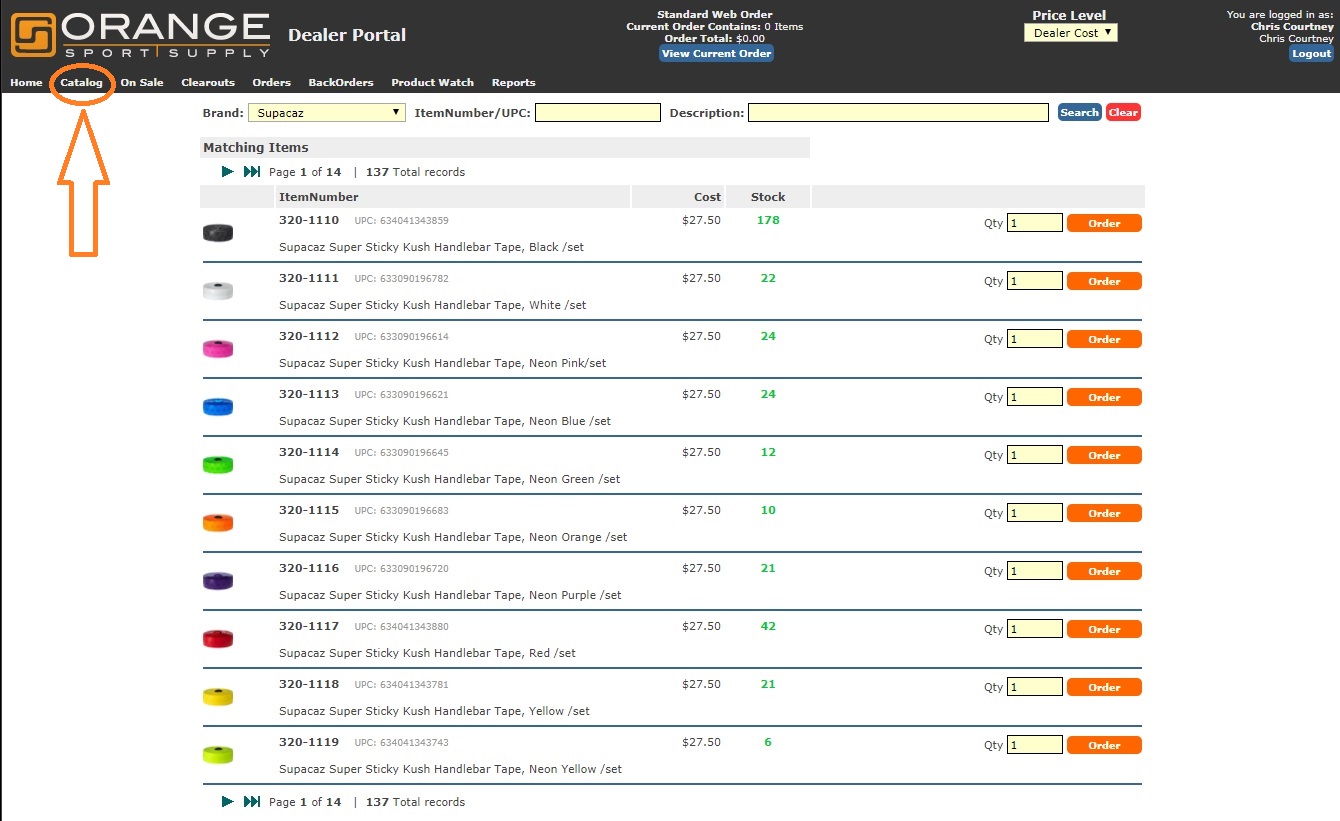This screenshot has height=821, width=1340.
Task: Click the Cost column header
Action: (707, 197)
